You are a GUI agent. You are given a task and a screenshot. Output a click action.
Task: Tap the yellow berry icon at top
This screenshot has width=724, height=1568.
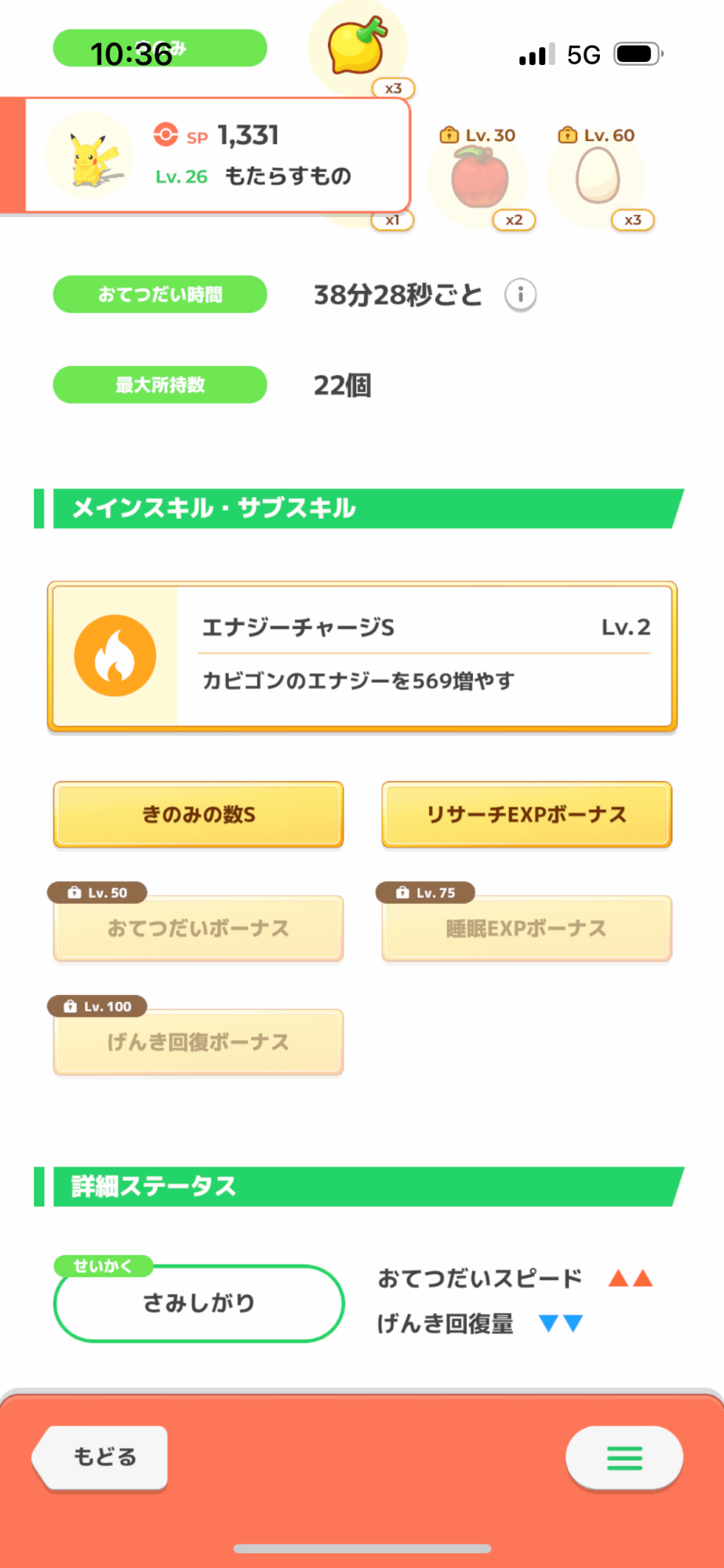click(x=358, y=47)
